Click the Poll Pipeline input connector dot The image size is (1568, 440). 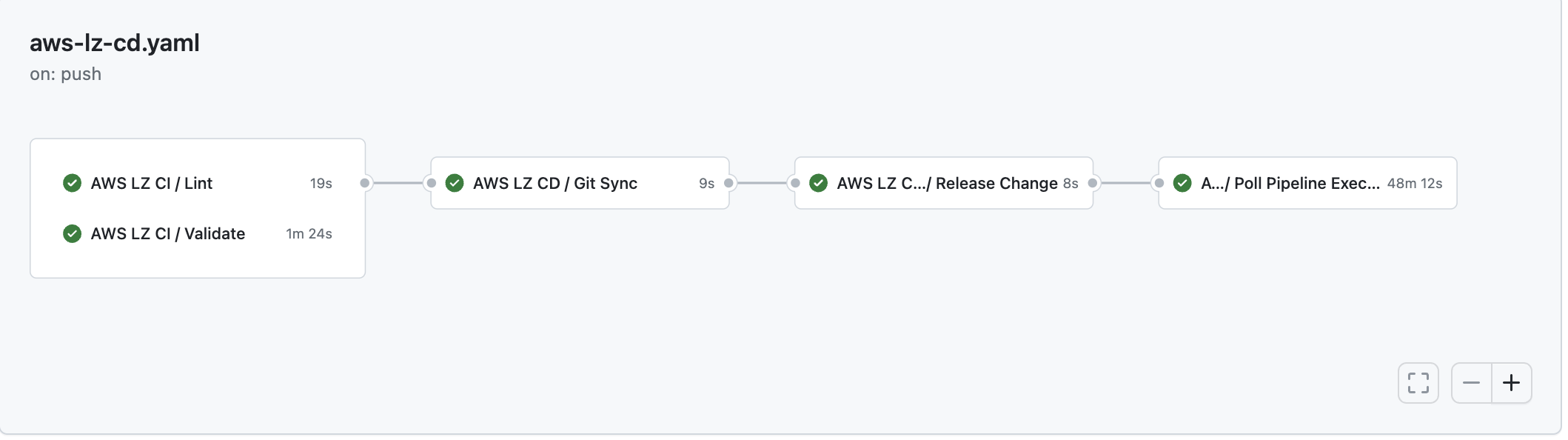coord(1159,183)
